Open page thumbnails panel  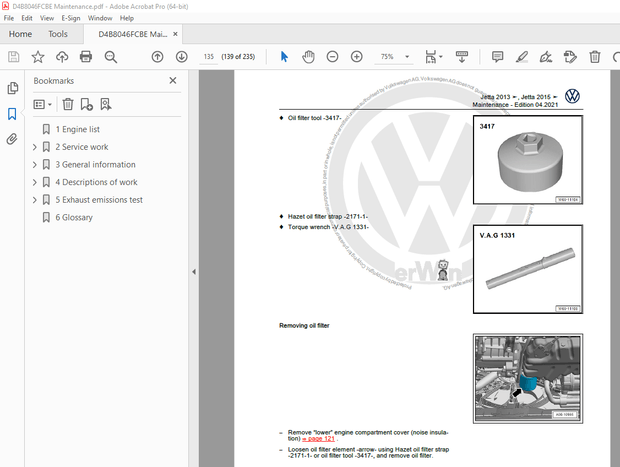12,88
